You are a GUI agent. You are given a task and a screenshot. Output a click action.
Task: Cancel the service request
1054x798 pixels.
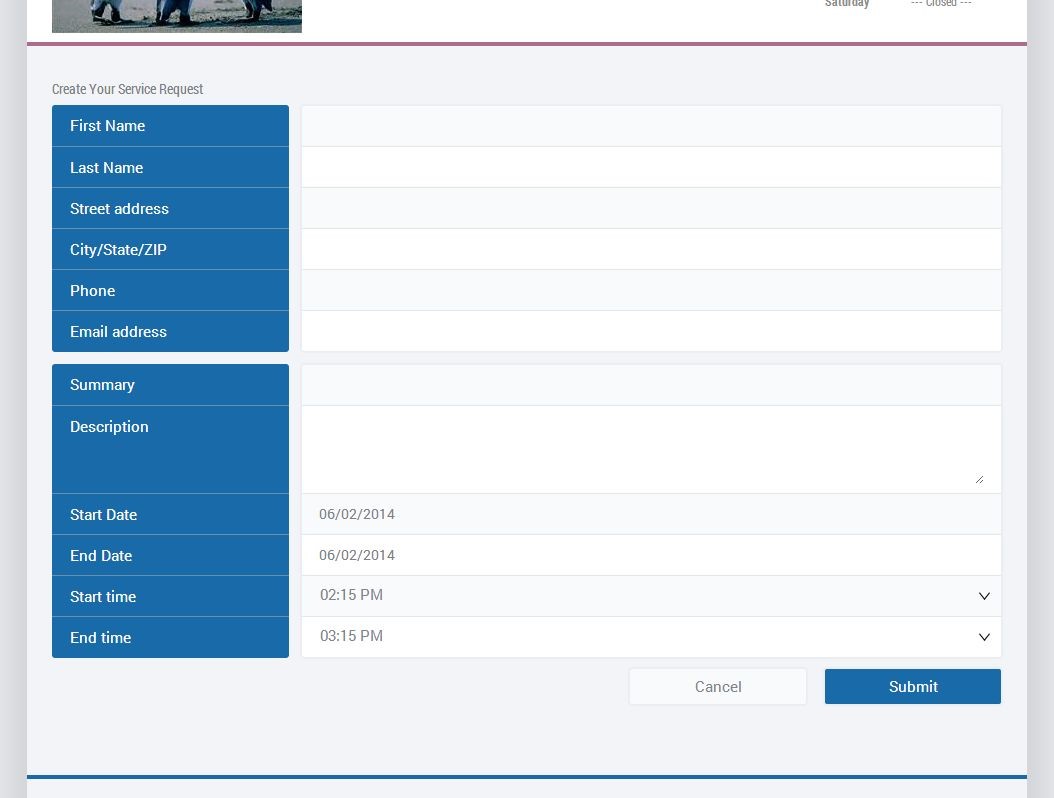[718, 686]
